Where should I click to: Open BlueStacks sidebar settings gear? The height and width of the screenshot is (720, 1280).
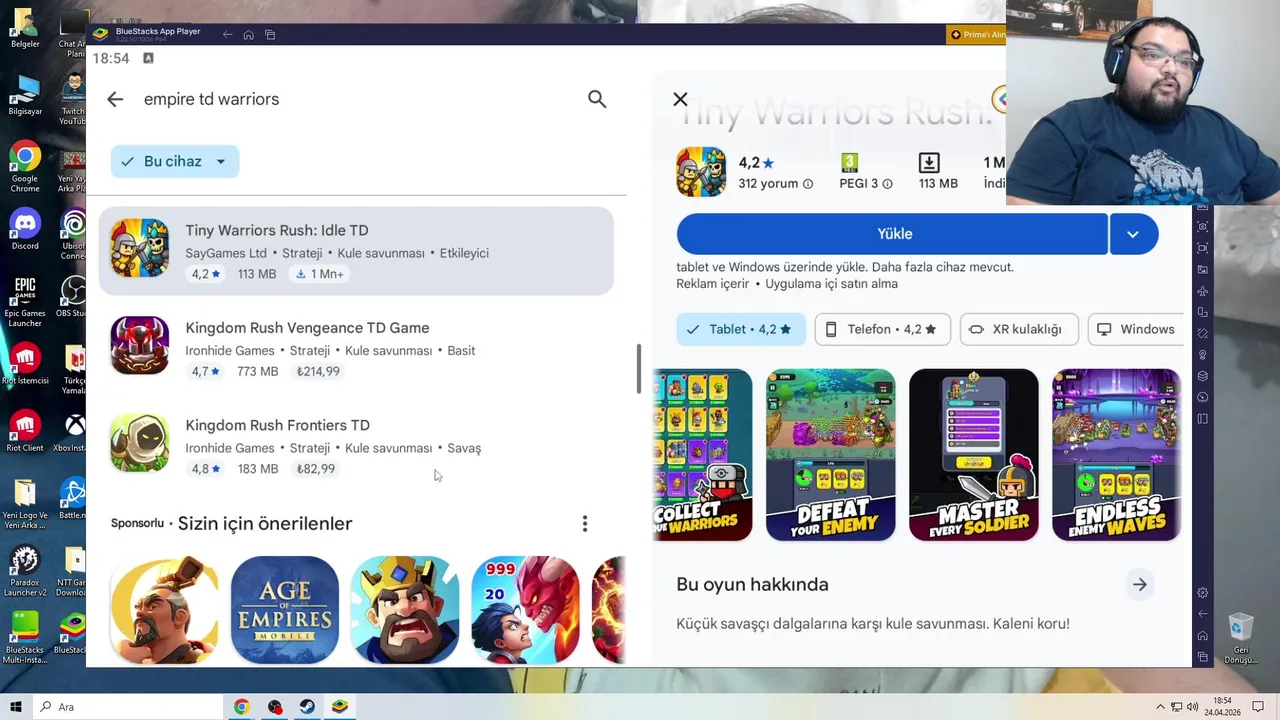tap(1203, 592)
